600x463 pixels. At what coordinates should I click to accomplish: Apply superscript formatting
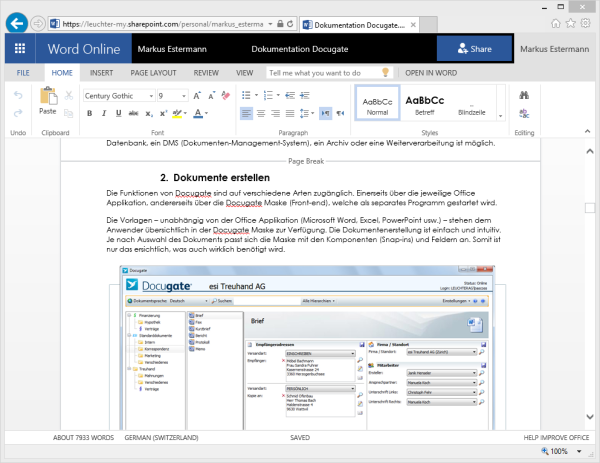click(163, 113)
